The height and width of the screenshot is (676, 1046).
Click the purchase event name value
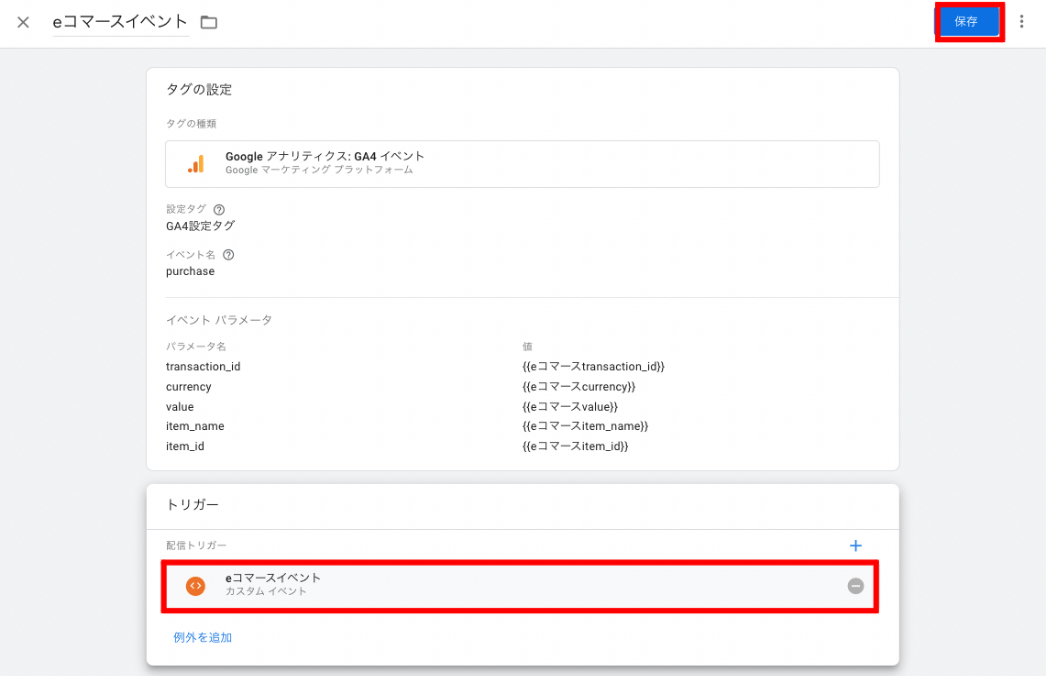190,272
